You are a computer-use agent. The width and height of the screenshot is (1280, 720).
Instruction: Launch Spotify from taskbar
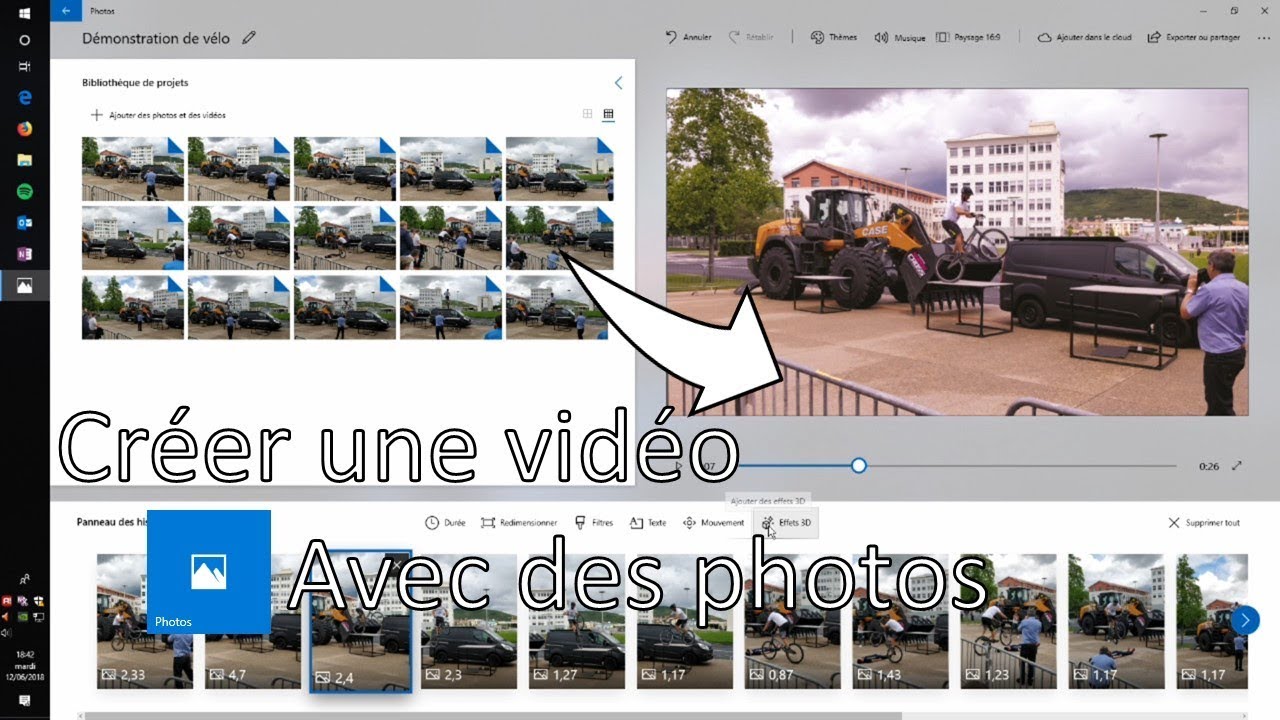click(x=25, y=191)
